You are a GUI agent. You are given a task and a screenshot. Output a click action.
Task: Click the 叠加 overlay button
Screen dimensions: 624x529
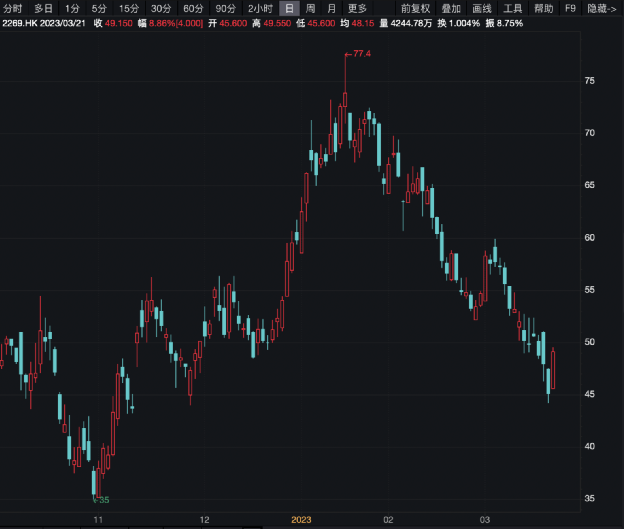pos(451,8)
